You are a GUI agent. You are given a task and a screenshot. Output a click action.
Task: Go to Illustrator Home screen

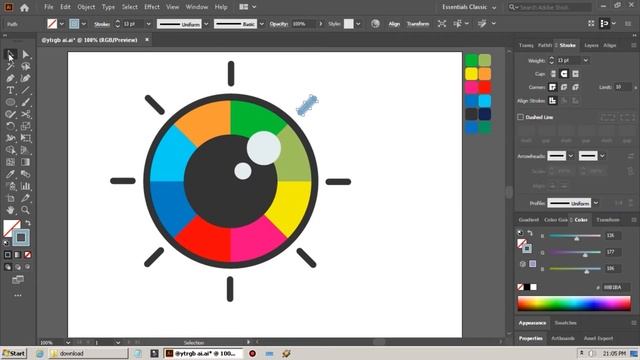pyautogui.click(x=24, y=7)
